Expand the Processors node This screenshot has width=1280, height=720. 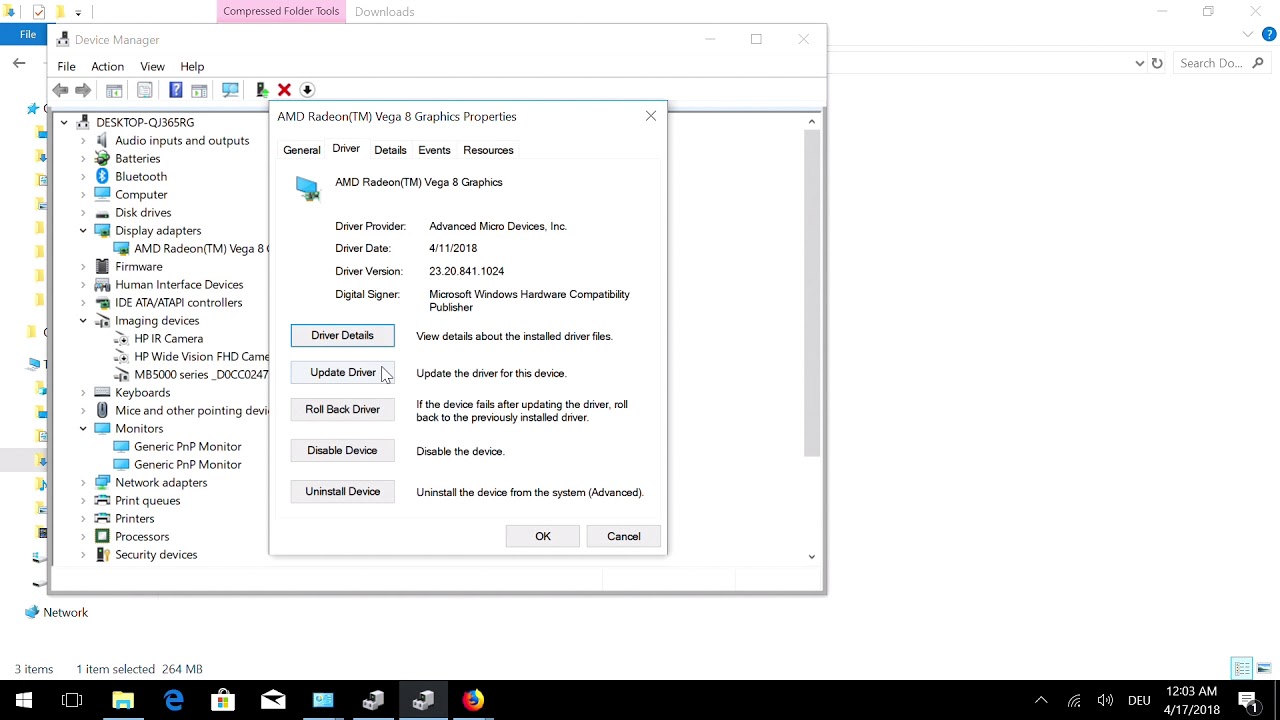click(83, 537)
